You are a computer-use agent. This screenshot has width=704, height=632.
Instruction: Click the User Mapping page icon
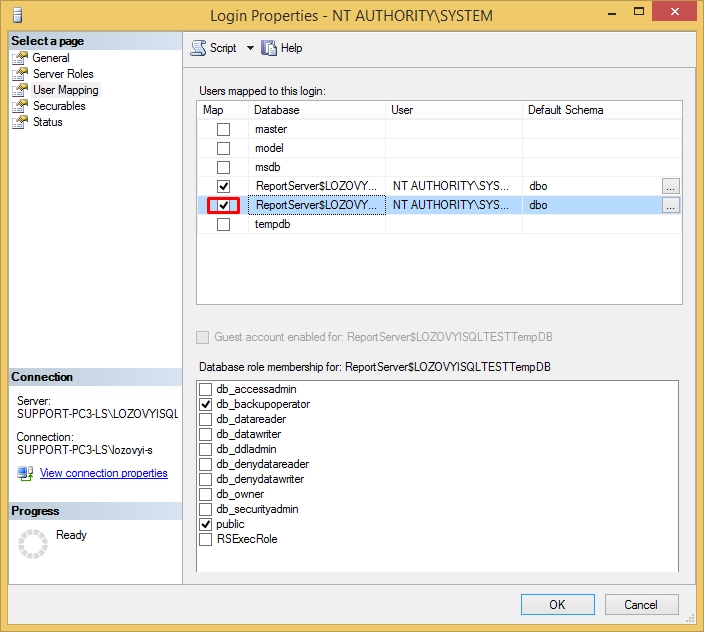point(20,90)
